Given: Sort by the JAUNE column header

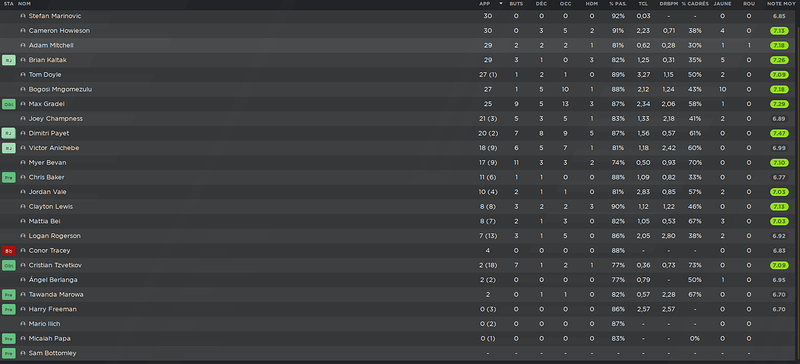Looking at the screenshot, I should tap(722, 4).
